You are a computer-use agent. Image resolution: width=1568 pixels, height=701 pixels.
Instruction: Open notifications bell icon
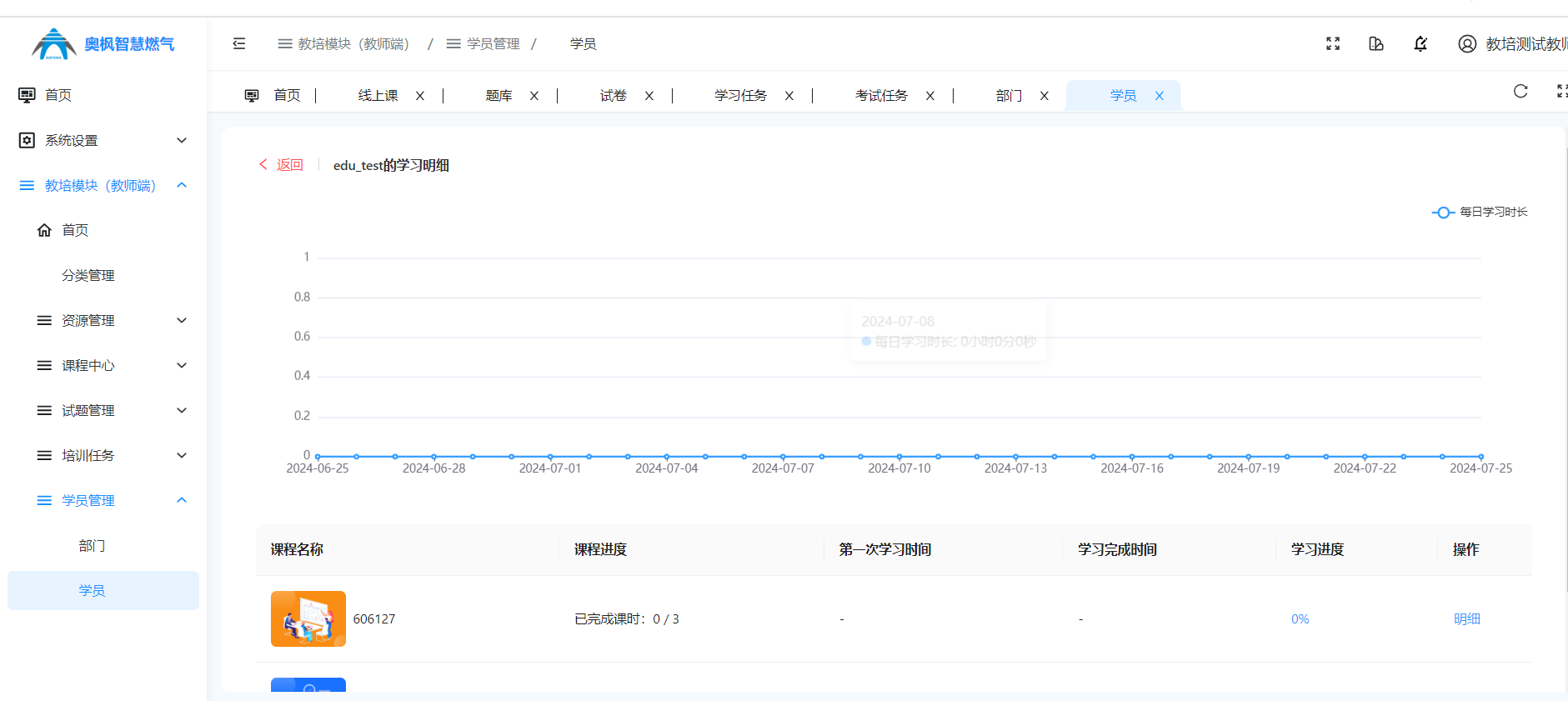1420,43
